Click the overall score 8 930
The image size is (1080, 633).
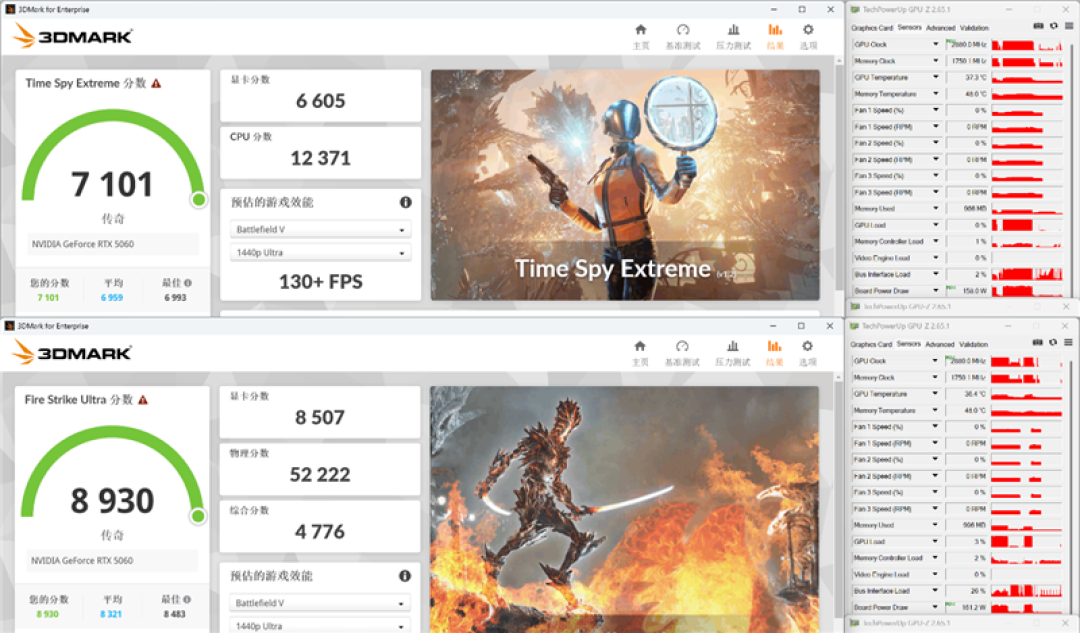[x=112, y=501]
